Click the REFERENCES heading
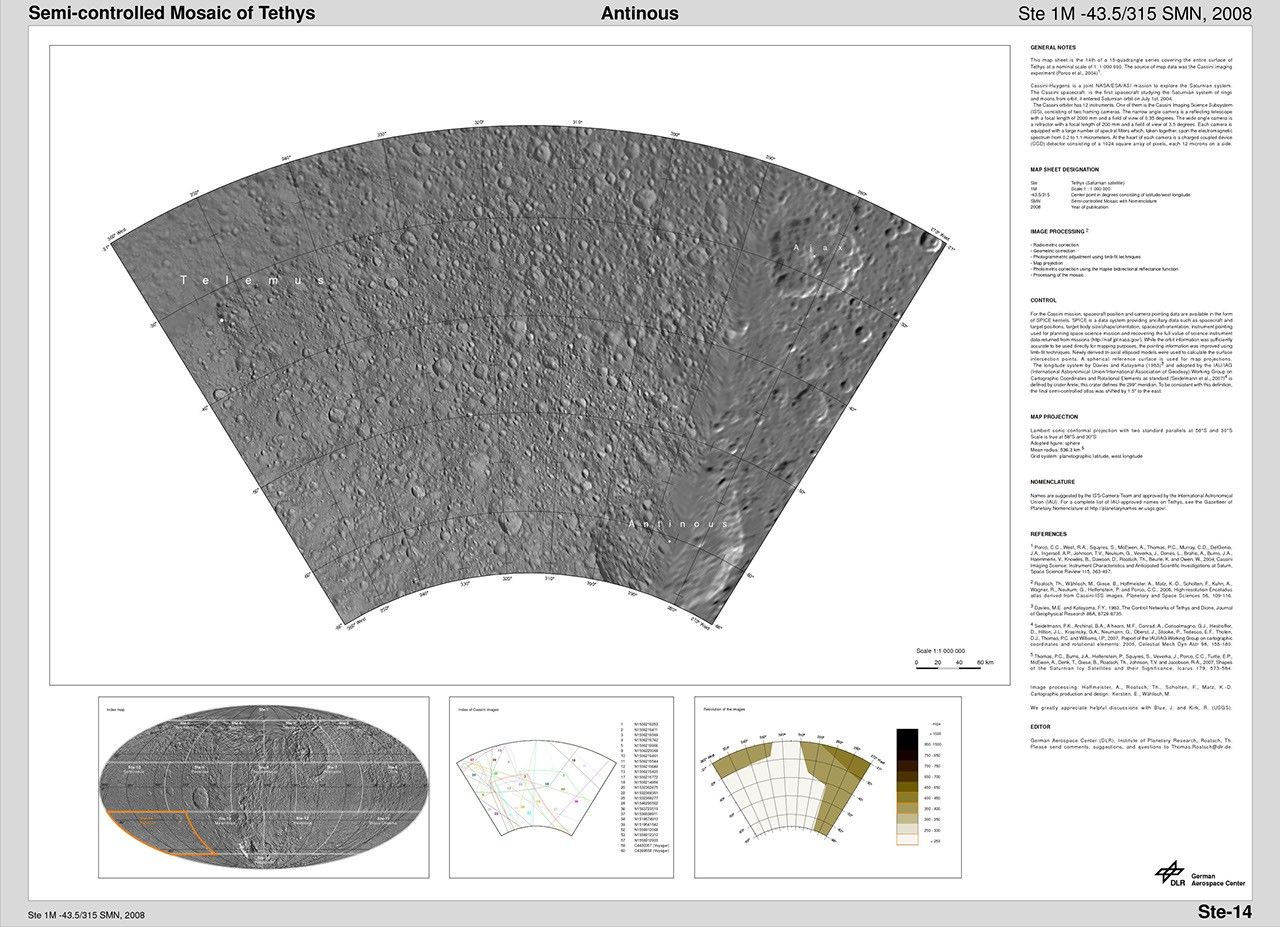 (x=1048, y=534)
